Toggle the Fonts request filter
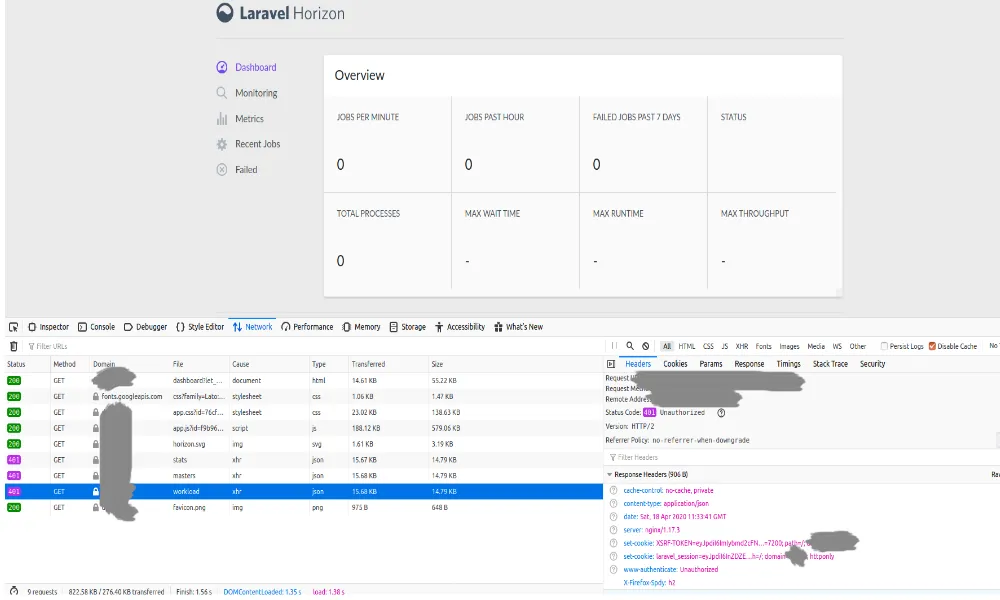Screen dimensions: 1000x600 pos(763,346)
